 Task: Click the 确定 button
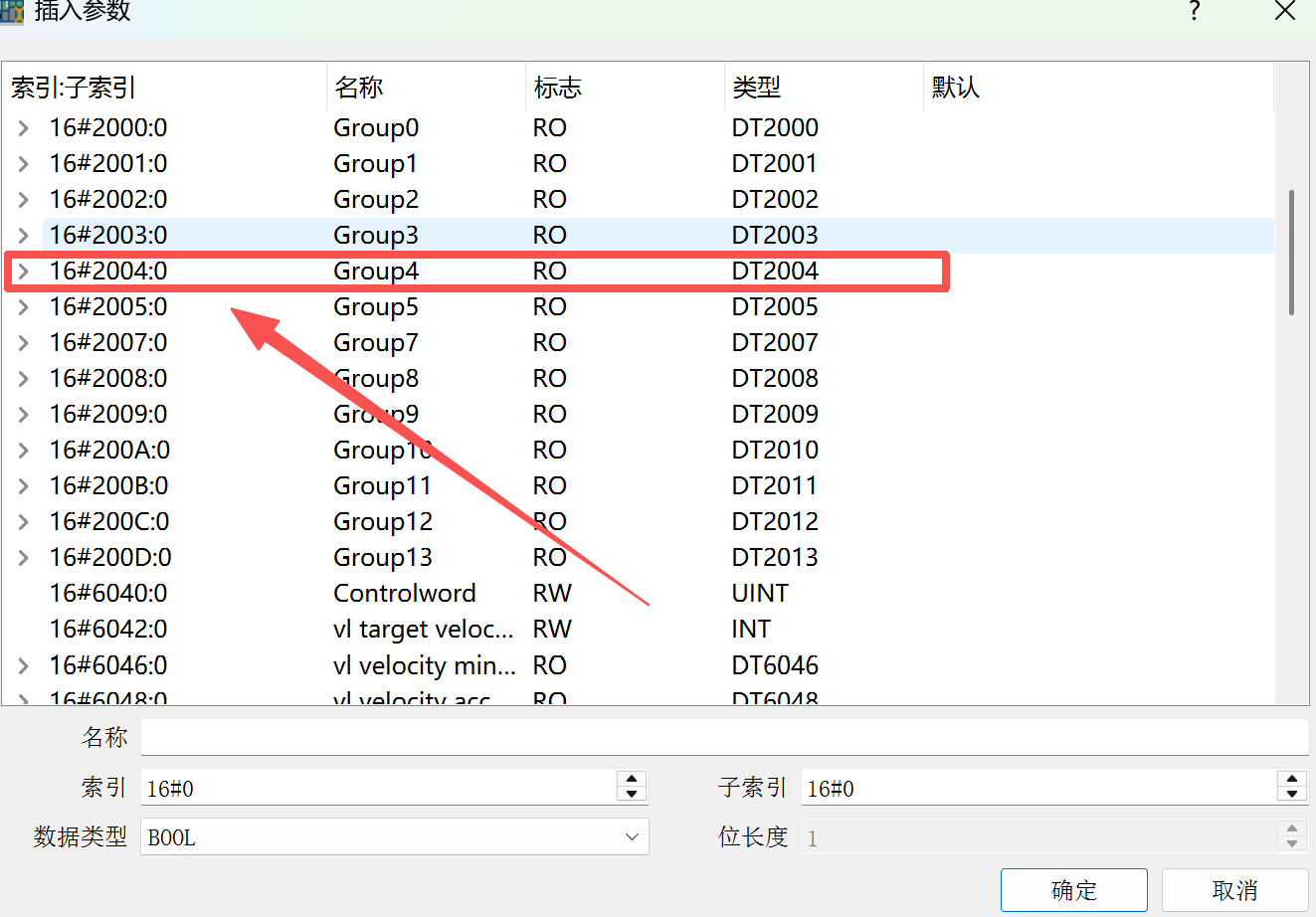point(1073,890)
